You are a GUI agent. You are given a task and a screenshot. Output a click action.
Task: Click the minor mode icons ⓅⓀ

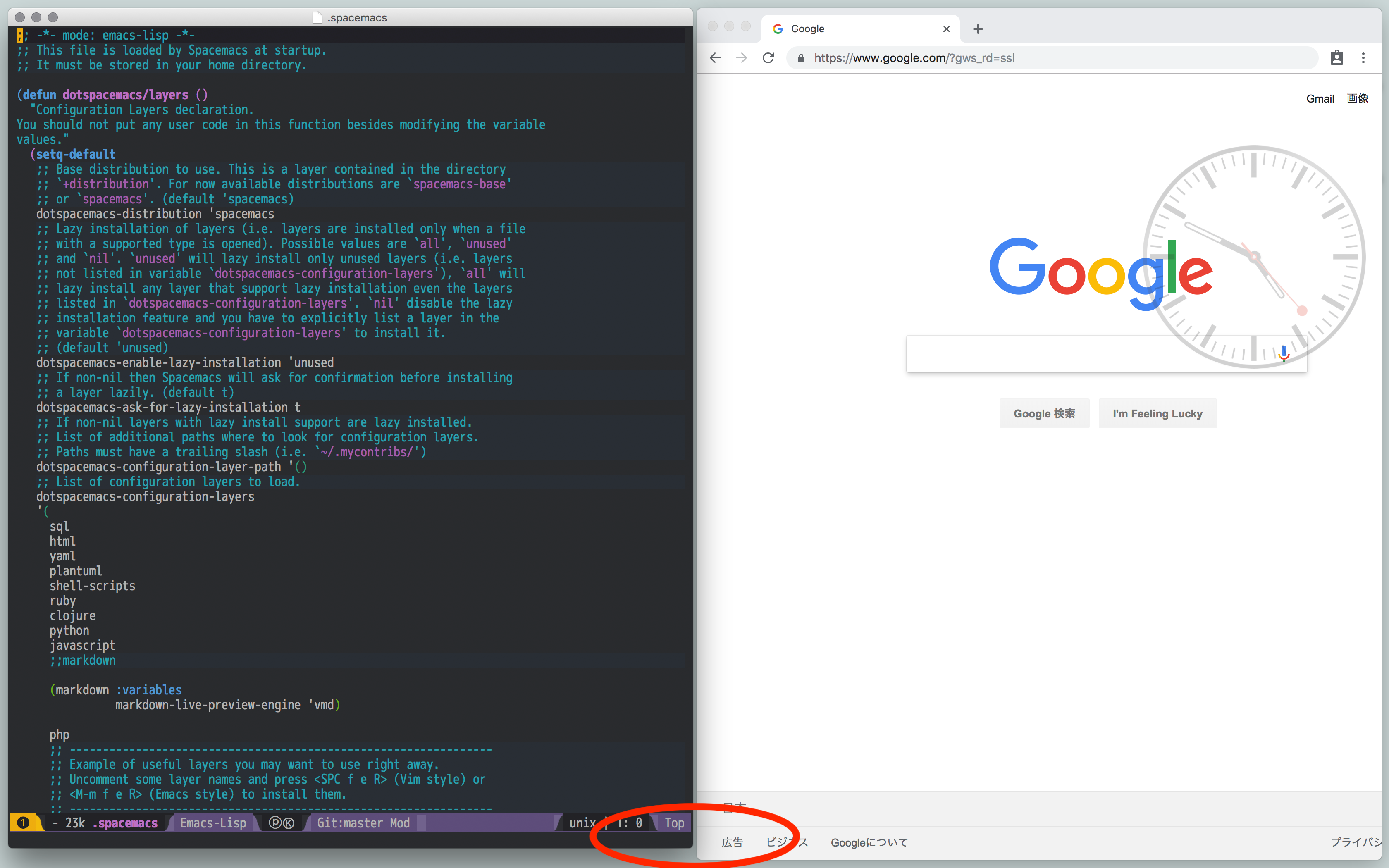click(282, 823)
